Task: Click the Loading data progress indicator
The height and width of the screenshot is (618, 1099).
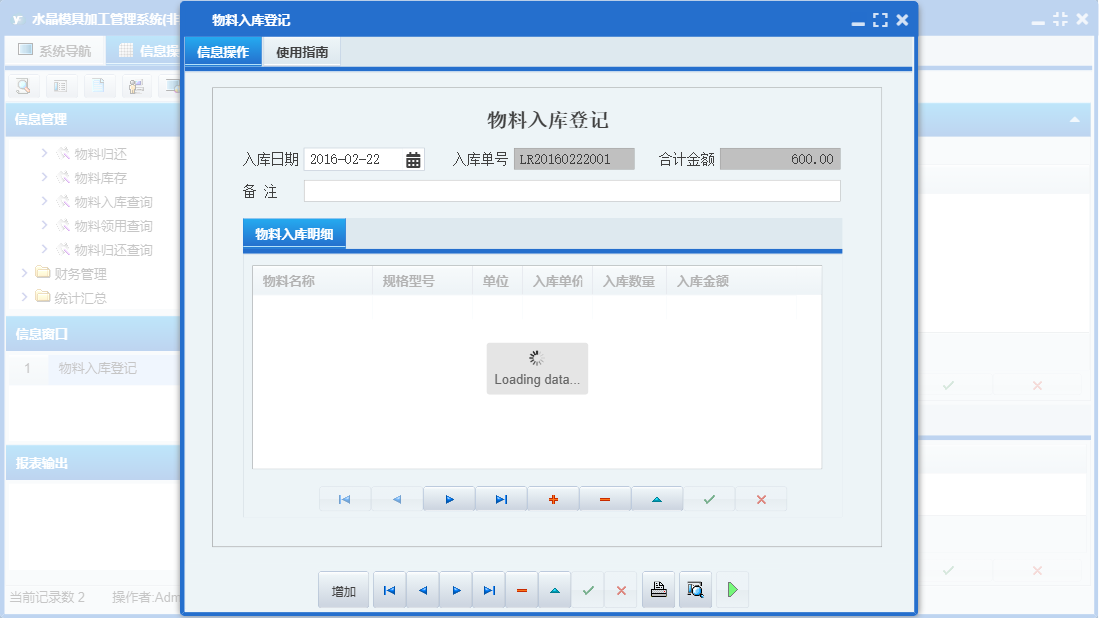Action: pyautogui.click(x=536, y=368)
